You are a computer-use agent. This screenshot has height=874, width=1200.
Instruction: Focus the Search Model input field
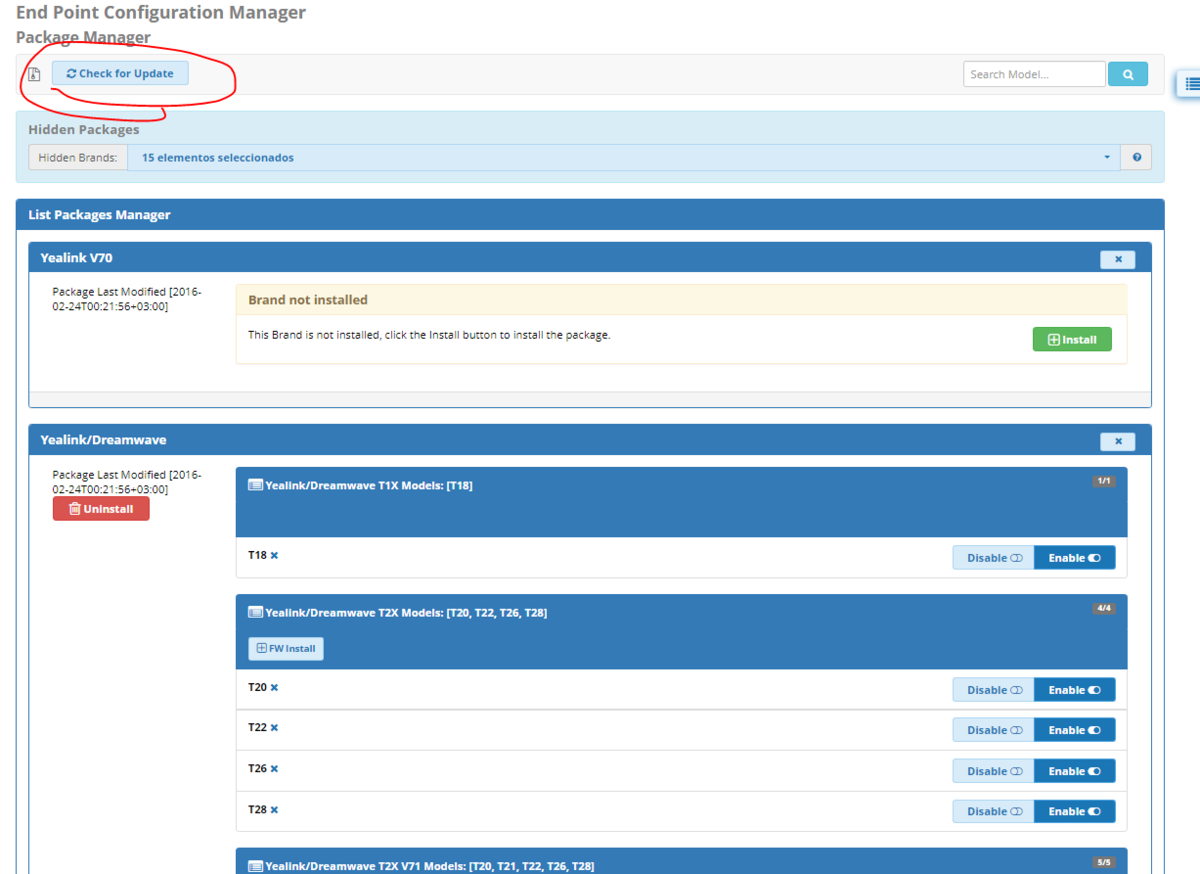tap(1034, 74)
